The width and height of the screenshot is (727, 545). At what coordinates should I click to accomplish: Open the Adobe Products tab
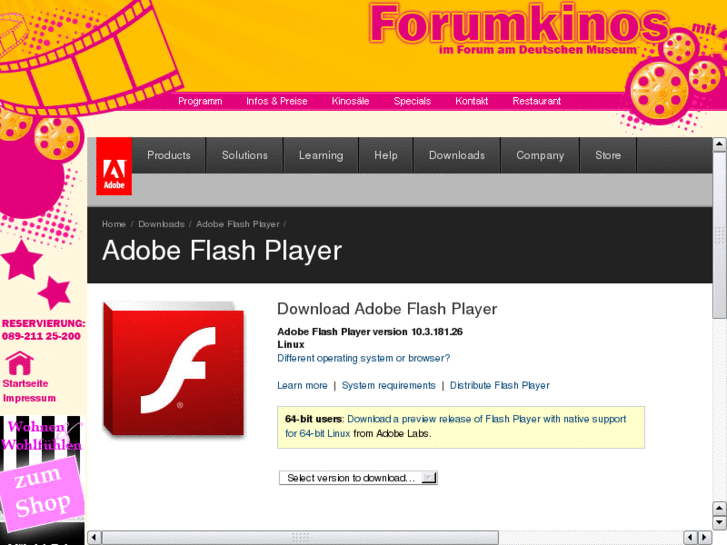click(x=169, y=155)
